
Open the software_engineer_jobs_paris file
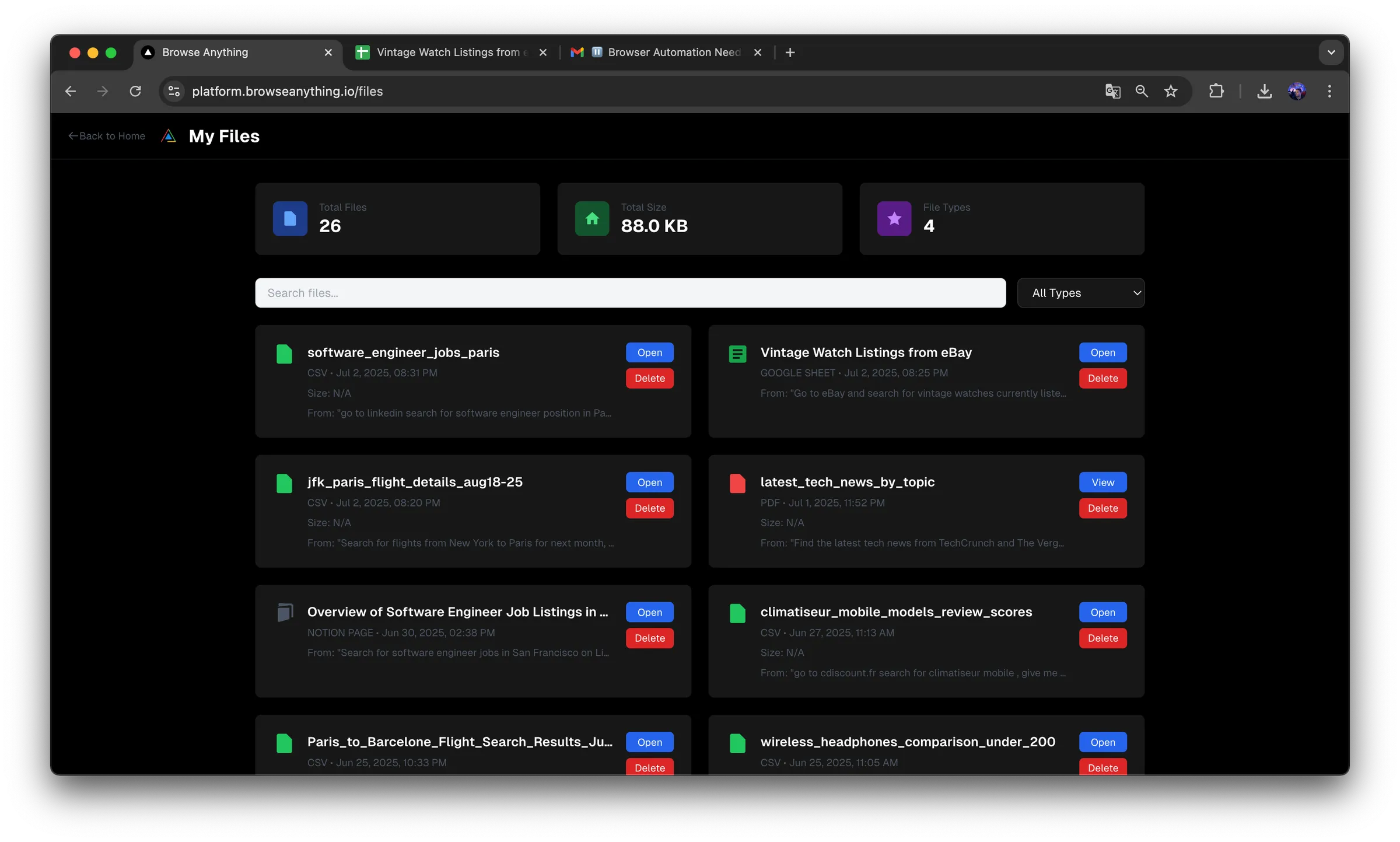(649, 352)
